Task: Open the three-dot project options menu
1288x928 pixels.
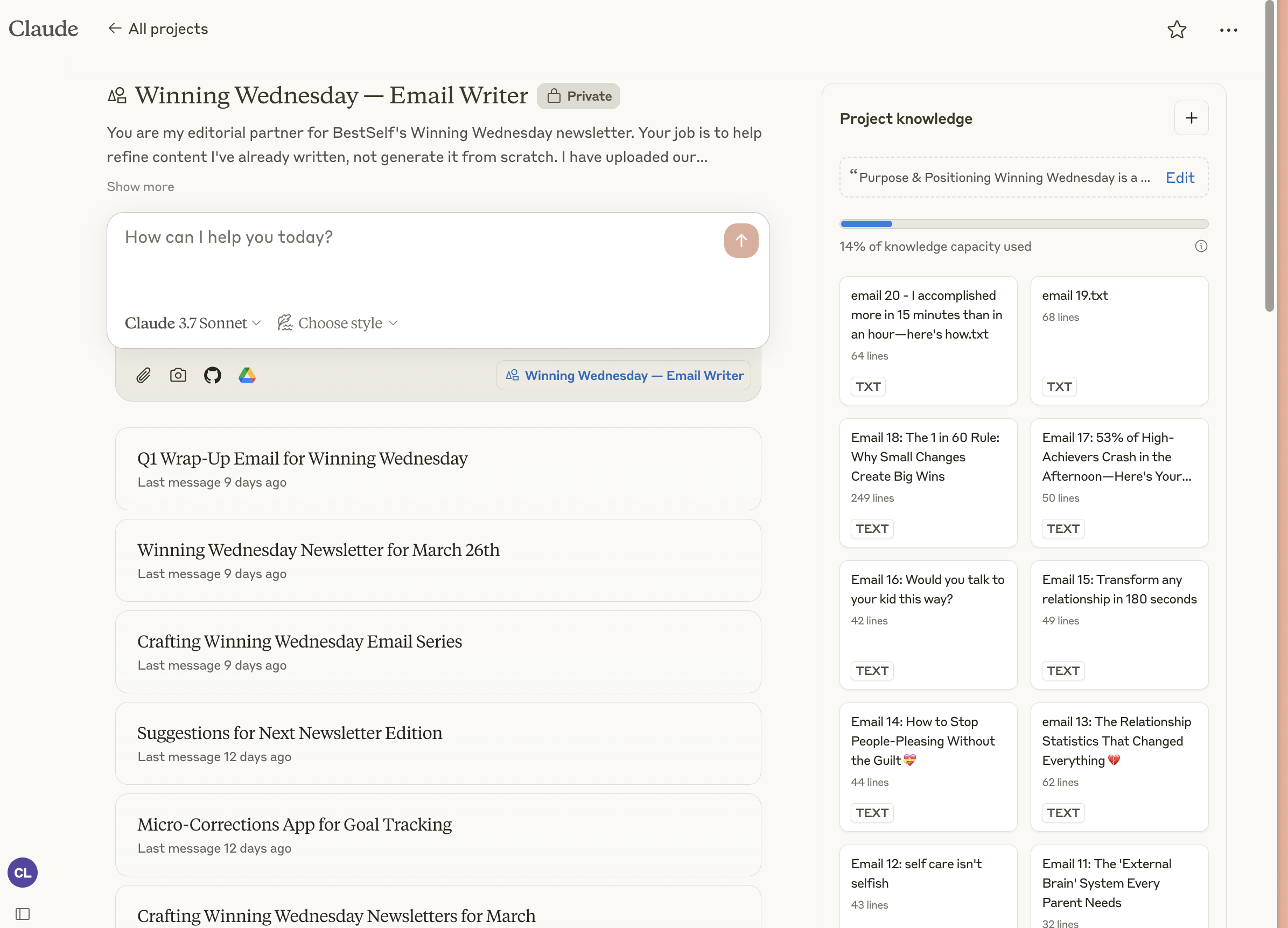Action: [1228, 30]
